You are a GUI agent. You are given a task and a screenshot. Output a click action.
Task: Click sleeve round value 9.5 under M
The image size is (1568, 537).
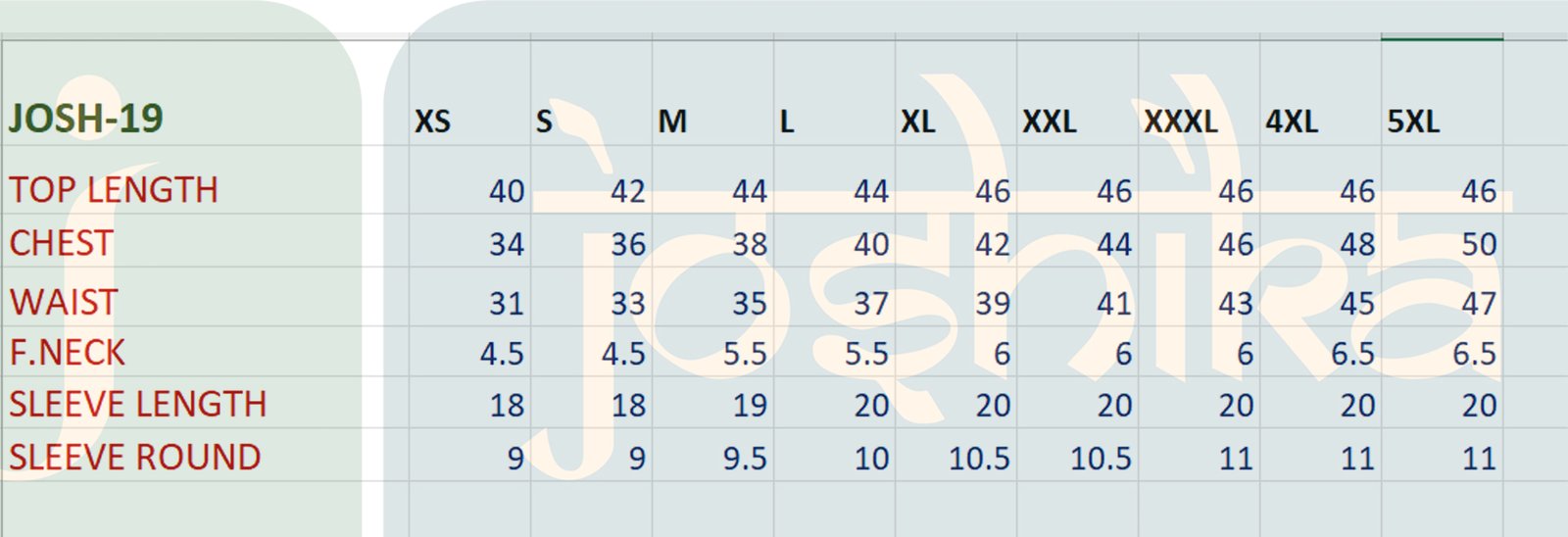tap(745, 459)
